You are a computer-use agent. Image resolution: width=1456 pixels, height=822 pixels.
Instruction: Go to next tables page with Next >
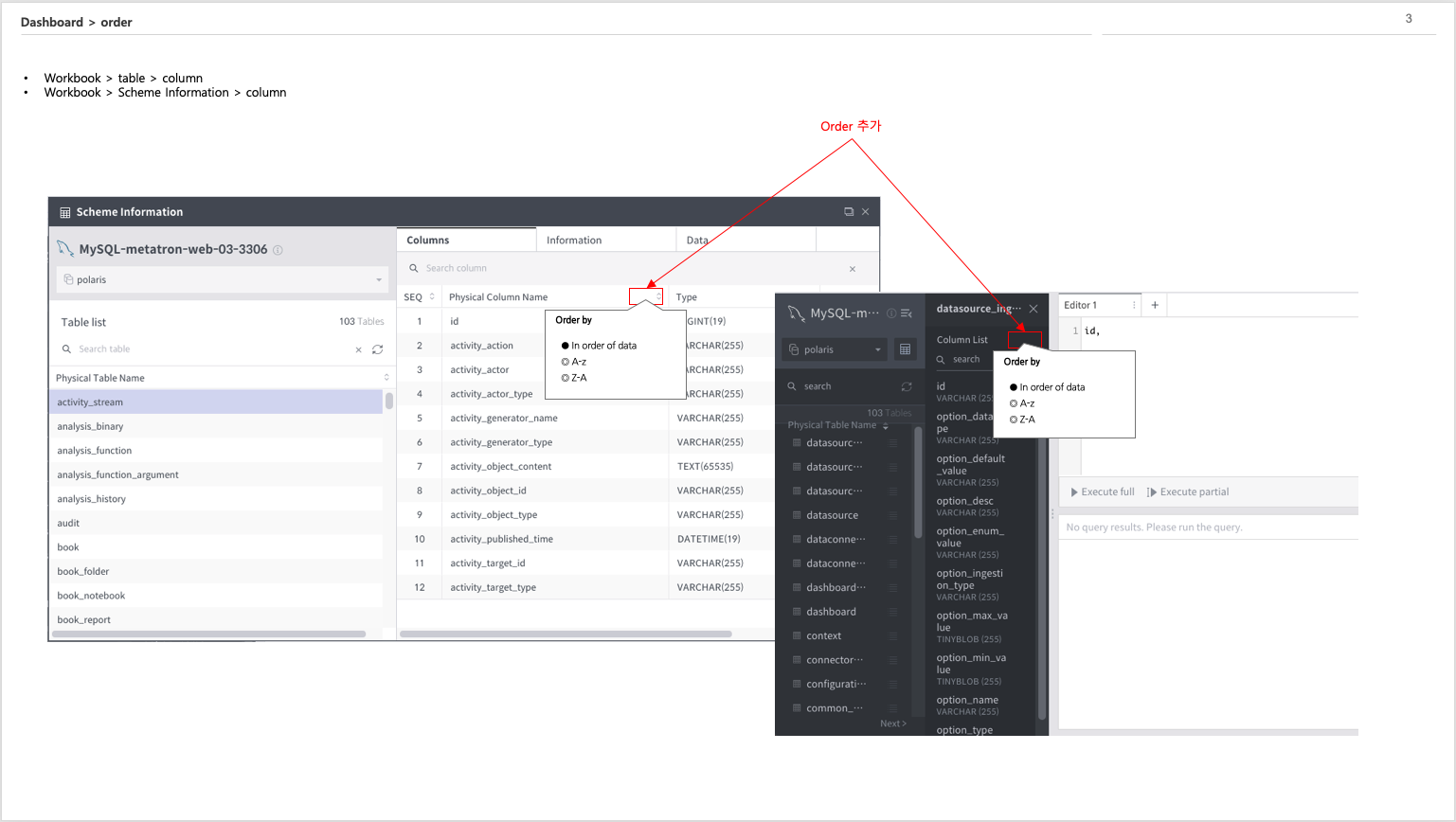click(x=893, y=724)
